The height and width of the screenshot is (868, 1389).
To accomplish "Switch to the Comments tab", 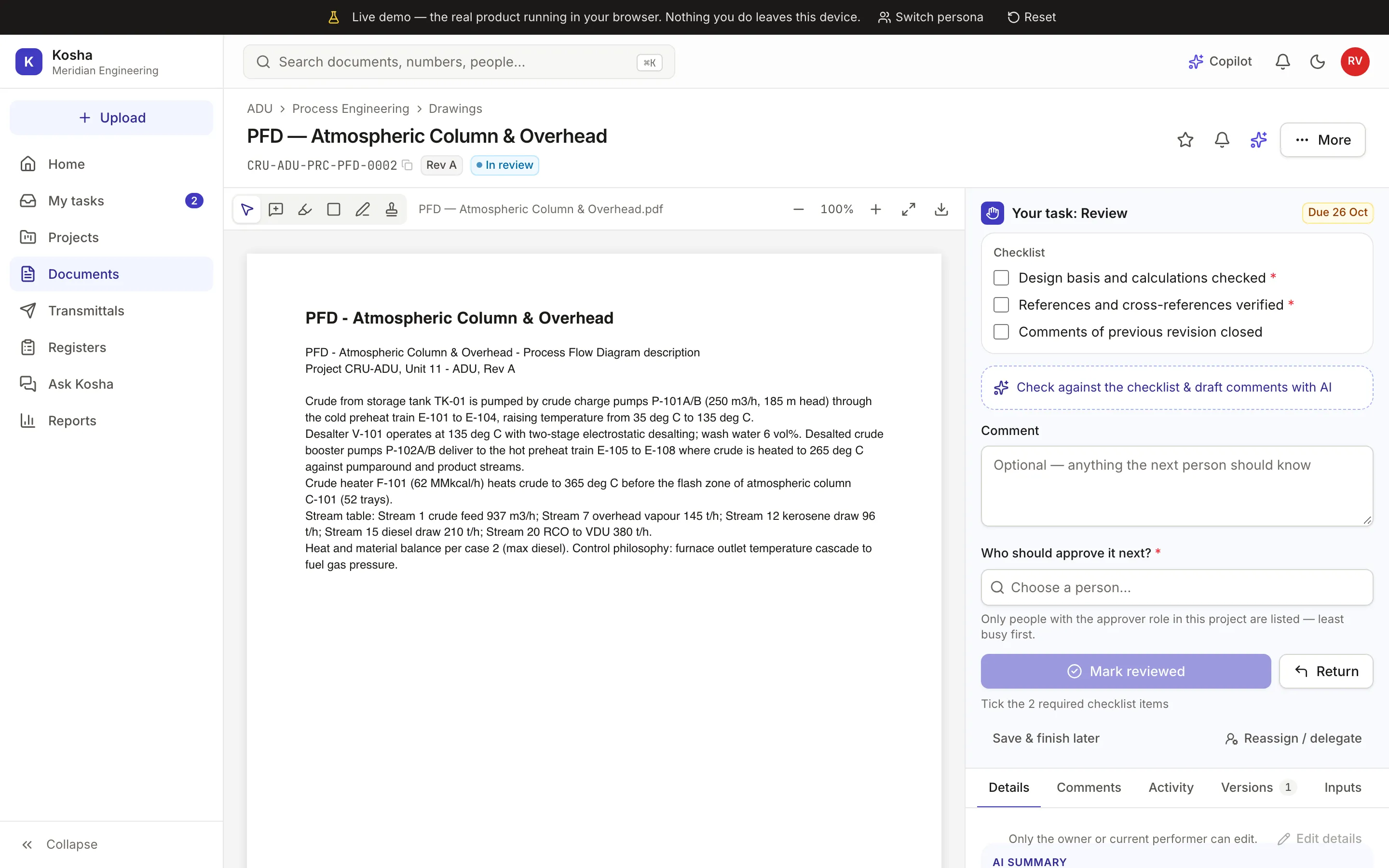I will pos(1088,787).
